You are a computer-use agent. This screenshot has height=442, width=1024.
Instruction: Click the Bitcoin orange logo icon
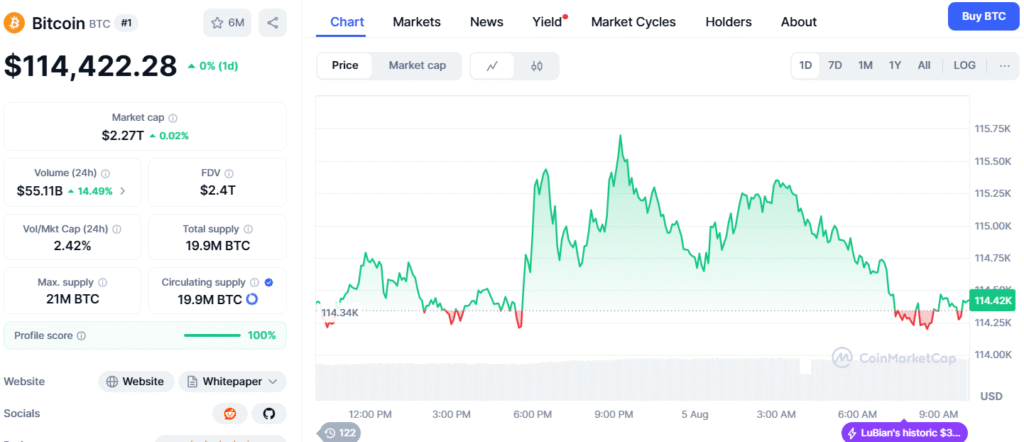click(x=14, y=24)
